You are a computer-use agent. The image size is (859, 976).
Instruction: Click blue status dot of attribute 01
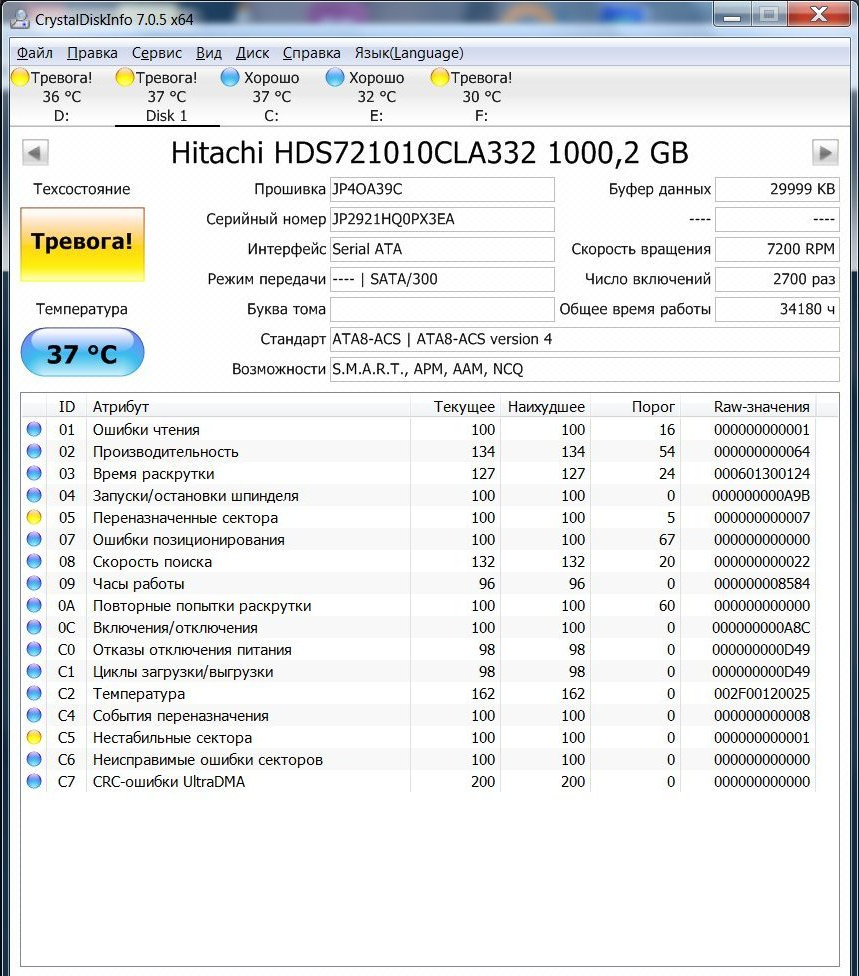click(34, 429)
